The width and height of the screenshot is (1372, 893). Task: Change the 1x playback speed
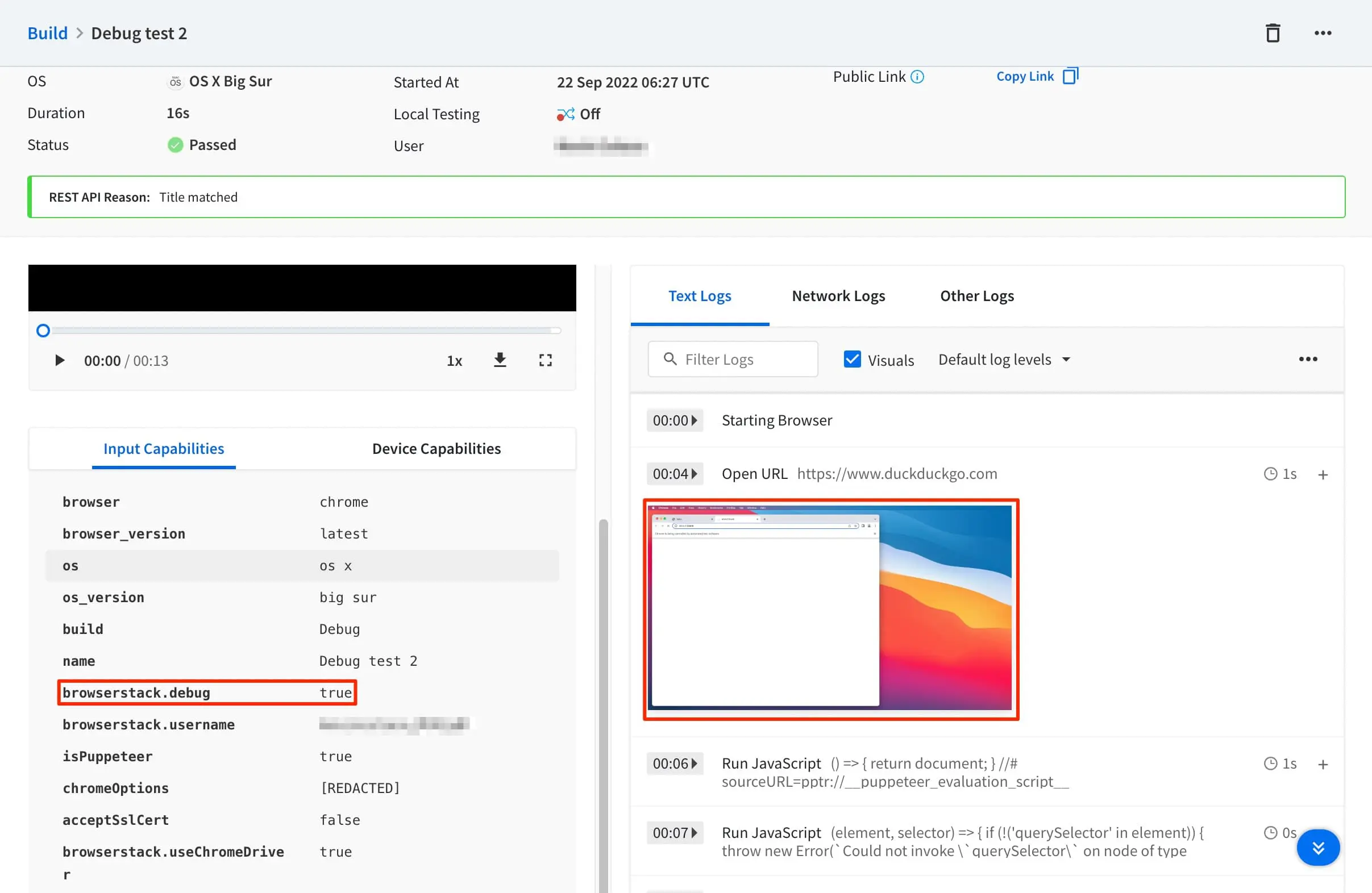454,361
